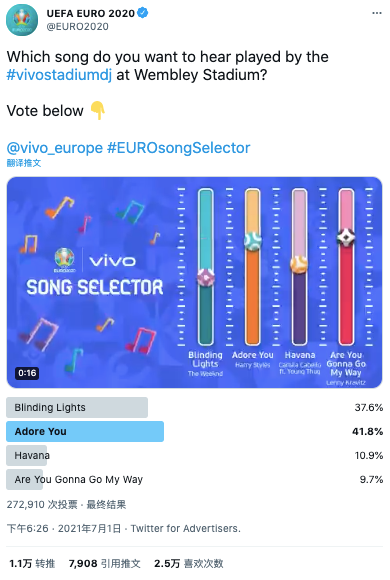390x580 pixels.
Task: Open the #vivostadiumdj hashtag link
Action: (x=59, y=75)
